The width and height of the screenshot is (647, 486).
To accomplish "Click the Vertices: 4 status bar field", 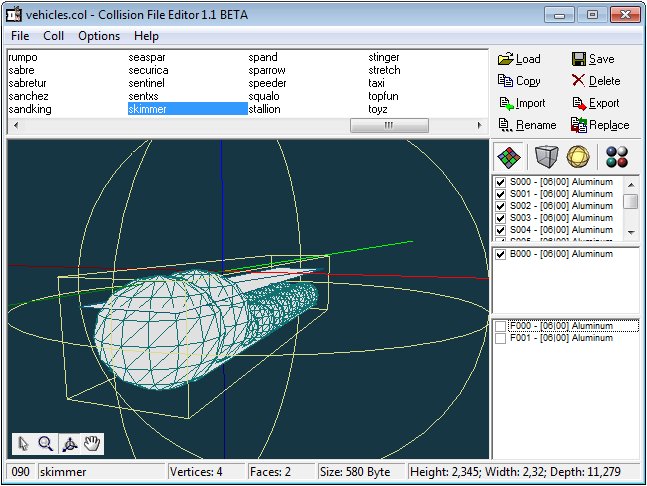I will coord(205,472).
